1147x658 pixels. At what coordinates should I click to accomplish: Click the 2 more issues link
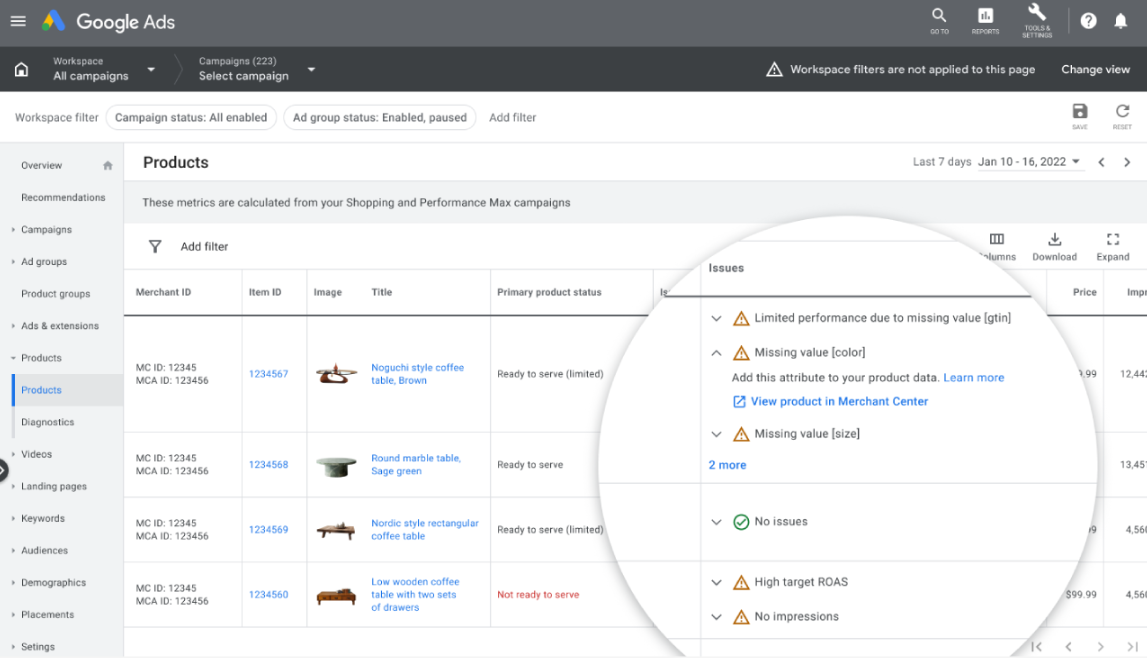(727, 465)
